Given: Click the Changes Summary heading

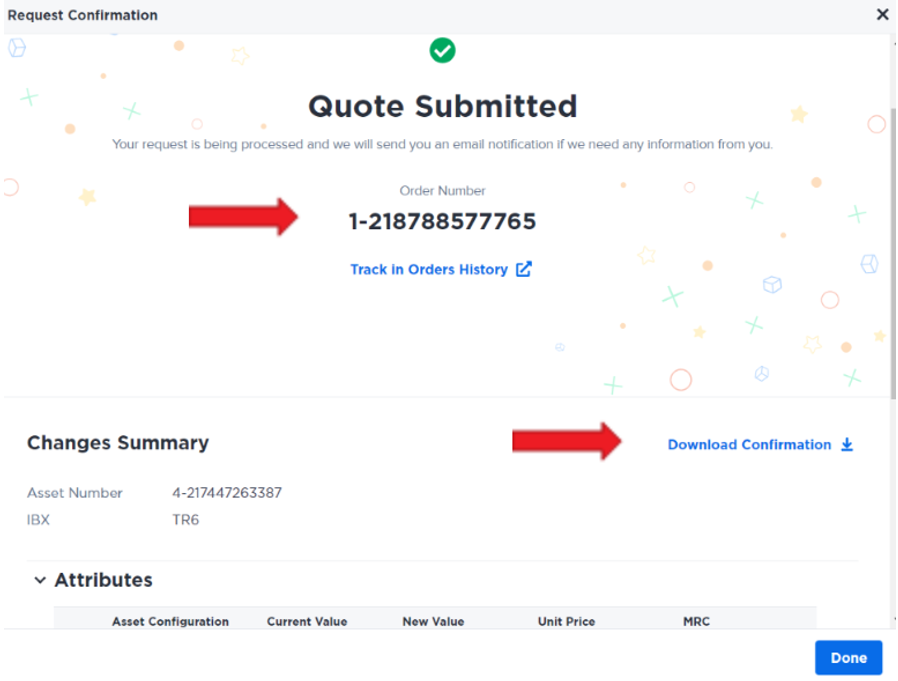Looking at the screenshot, I should (x=118, y=443).
